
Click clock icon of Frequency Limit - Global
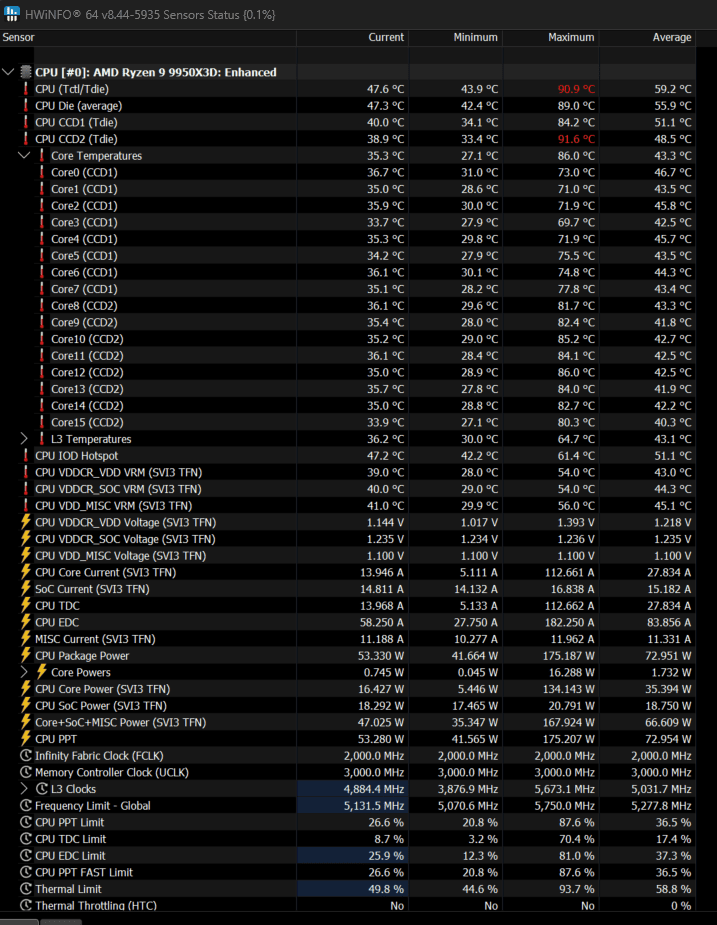pyautogui.click(x=26, y=805)
